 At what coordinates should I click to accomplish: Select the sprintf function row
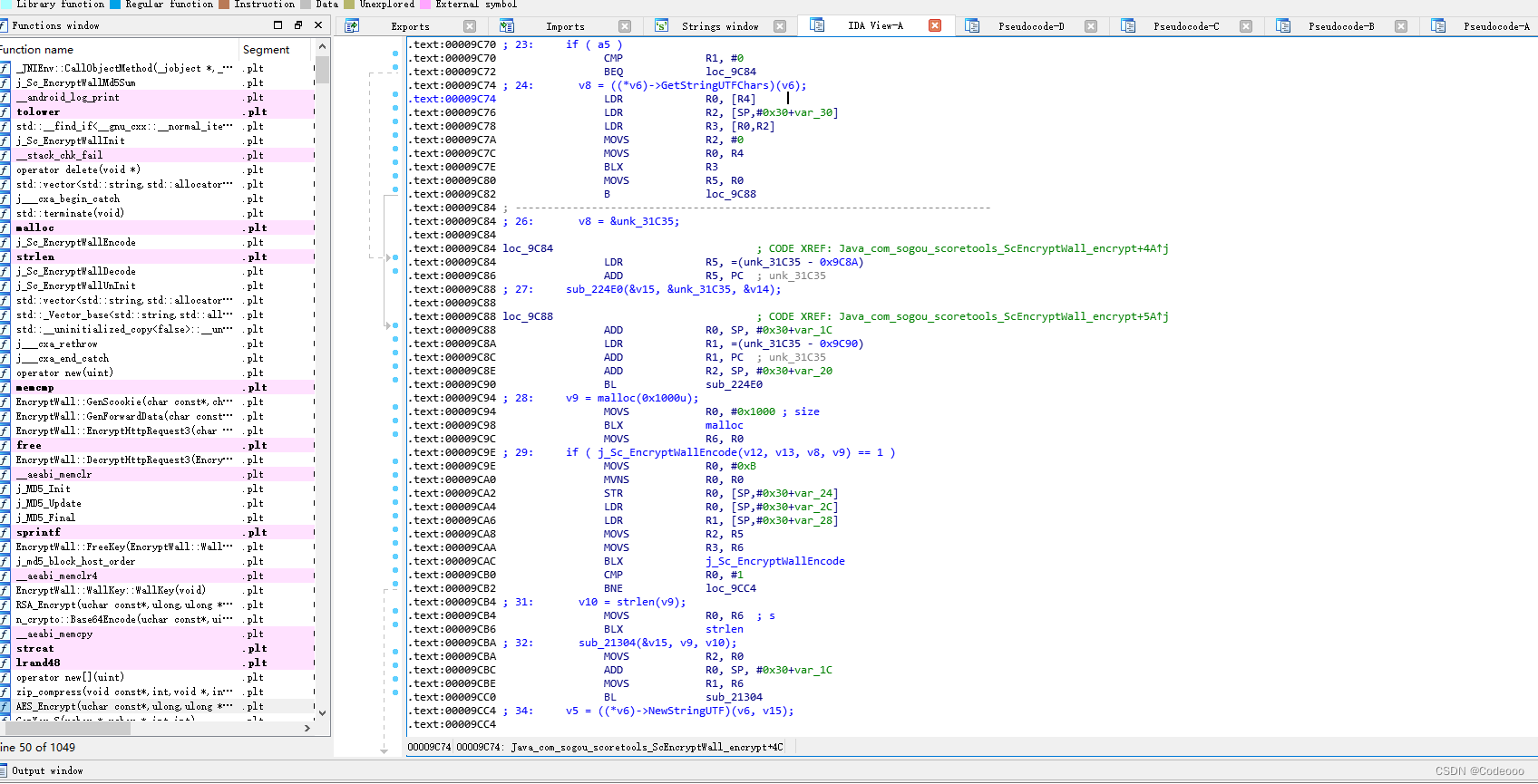pos(157,532)
